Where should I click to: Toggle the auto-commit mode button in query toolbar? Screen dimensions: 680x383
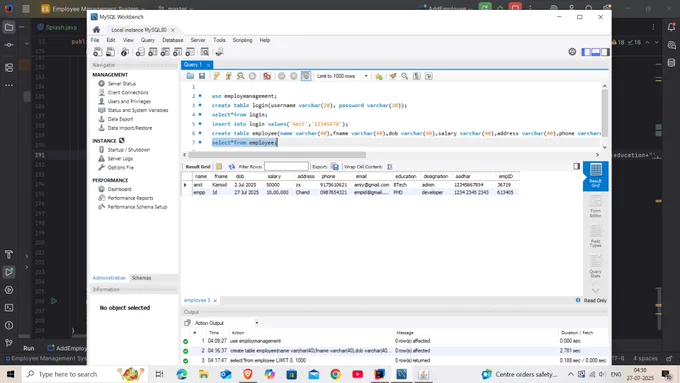306,76
